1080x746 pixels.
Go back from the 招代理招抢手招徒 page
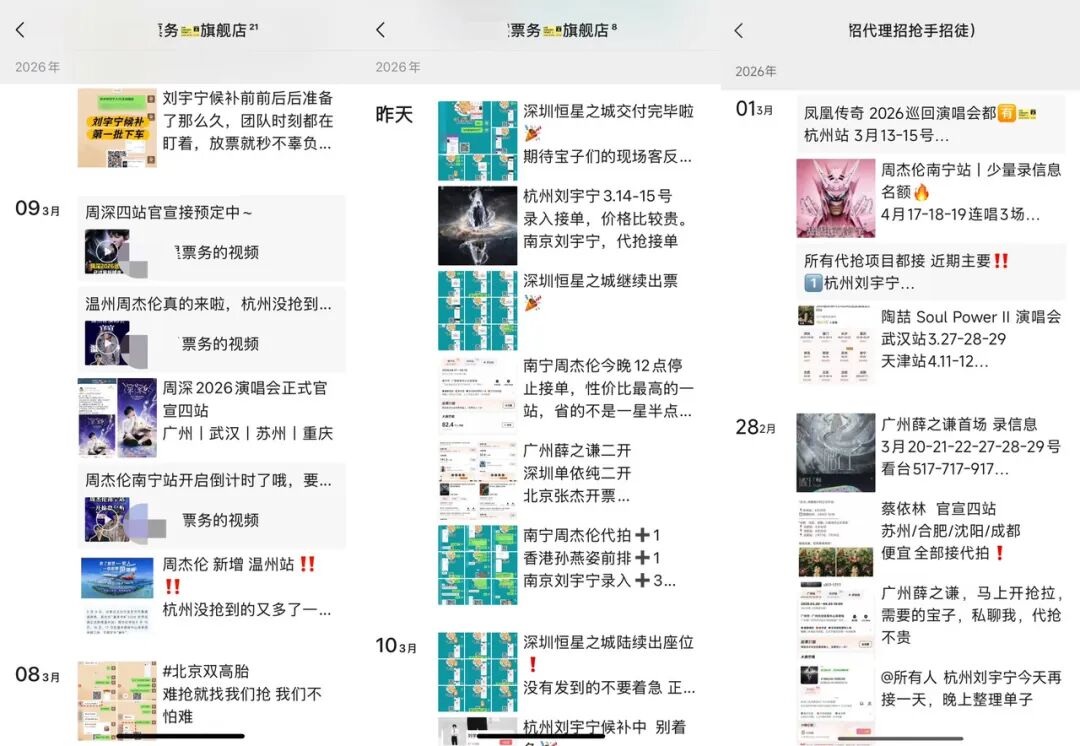[x=739, y=30]
